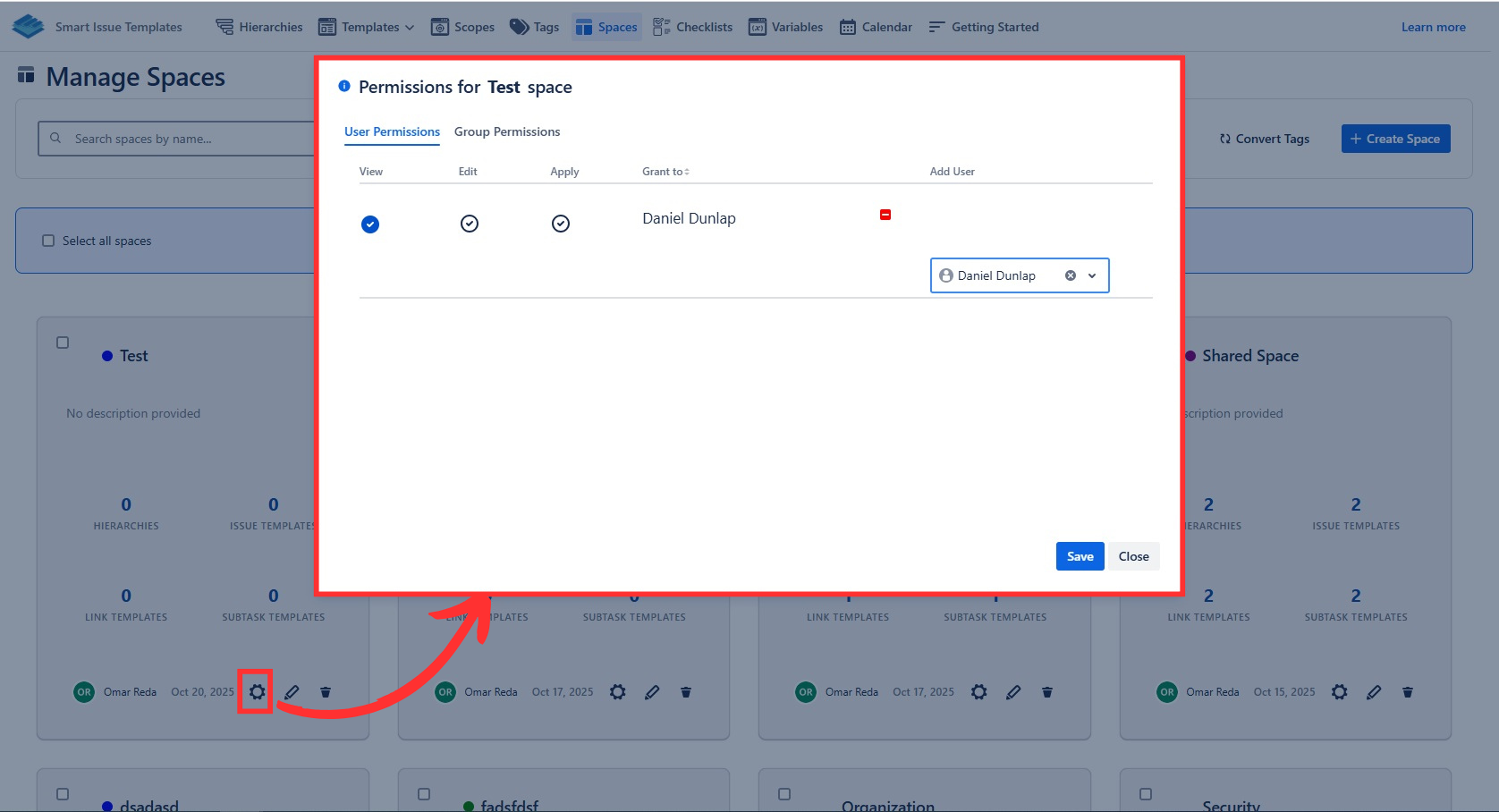Sort by the Grant to column header
Image resolution: width=1499 pixels, height=812 pixels.
click(x=665, y=172)
